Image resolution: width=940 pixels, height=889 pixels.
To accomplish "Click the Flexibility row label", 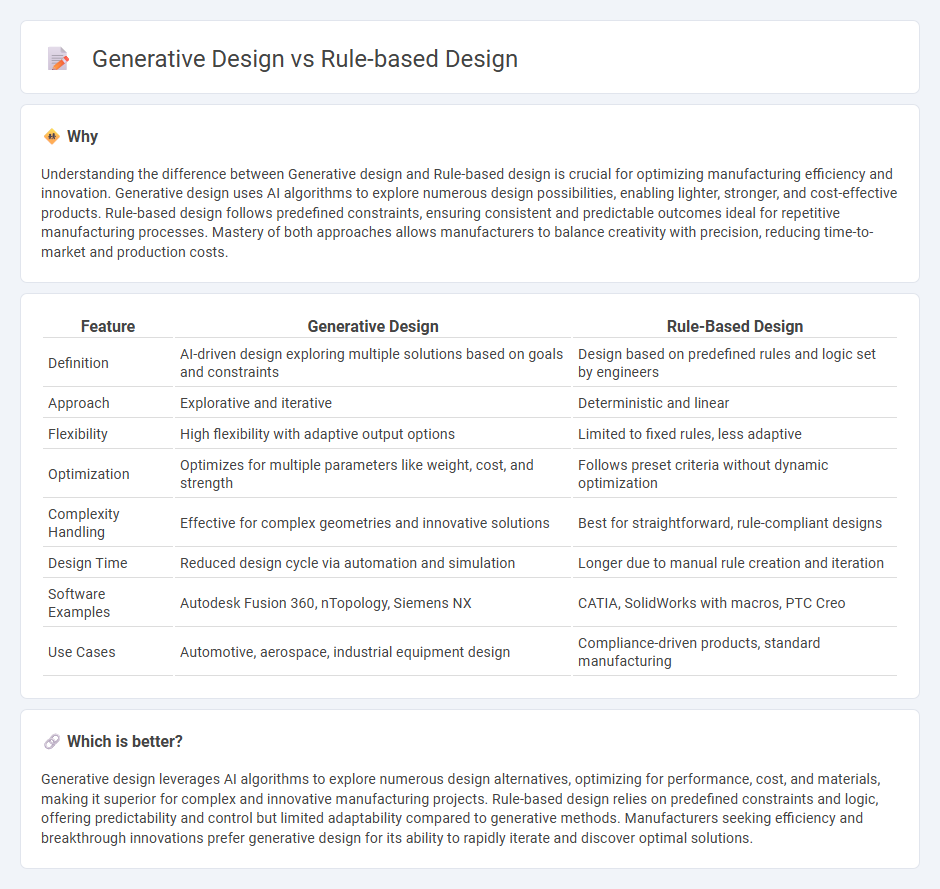I will coord(78,434).
